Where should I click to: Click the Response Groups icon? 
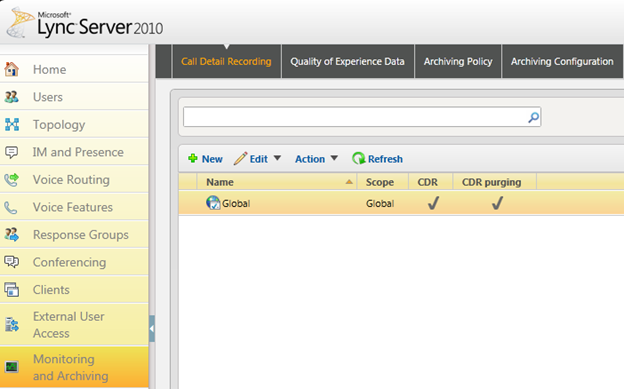[x=12, y=235]
